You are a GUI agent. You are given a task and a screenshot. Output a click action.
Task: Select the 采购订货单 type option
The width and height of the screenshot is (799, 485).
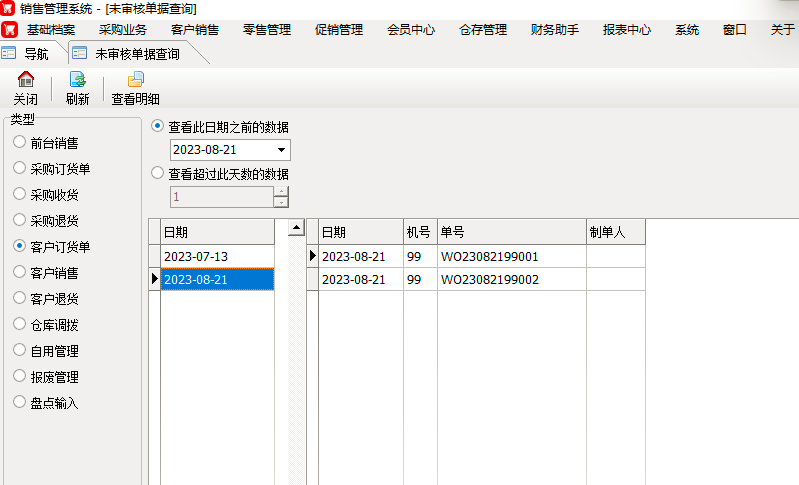pos(20,168)
